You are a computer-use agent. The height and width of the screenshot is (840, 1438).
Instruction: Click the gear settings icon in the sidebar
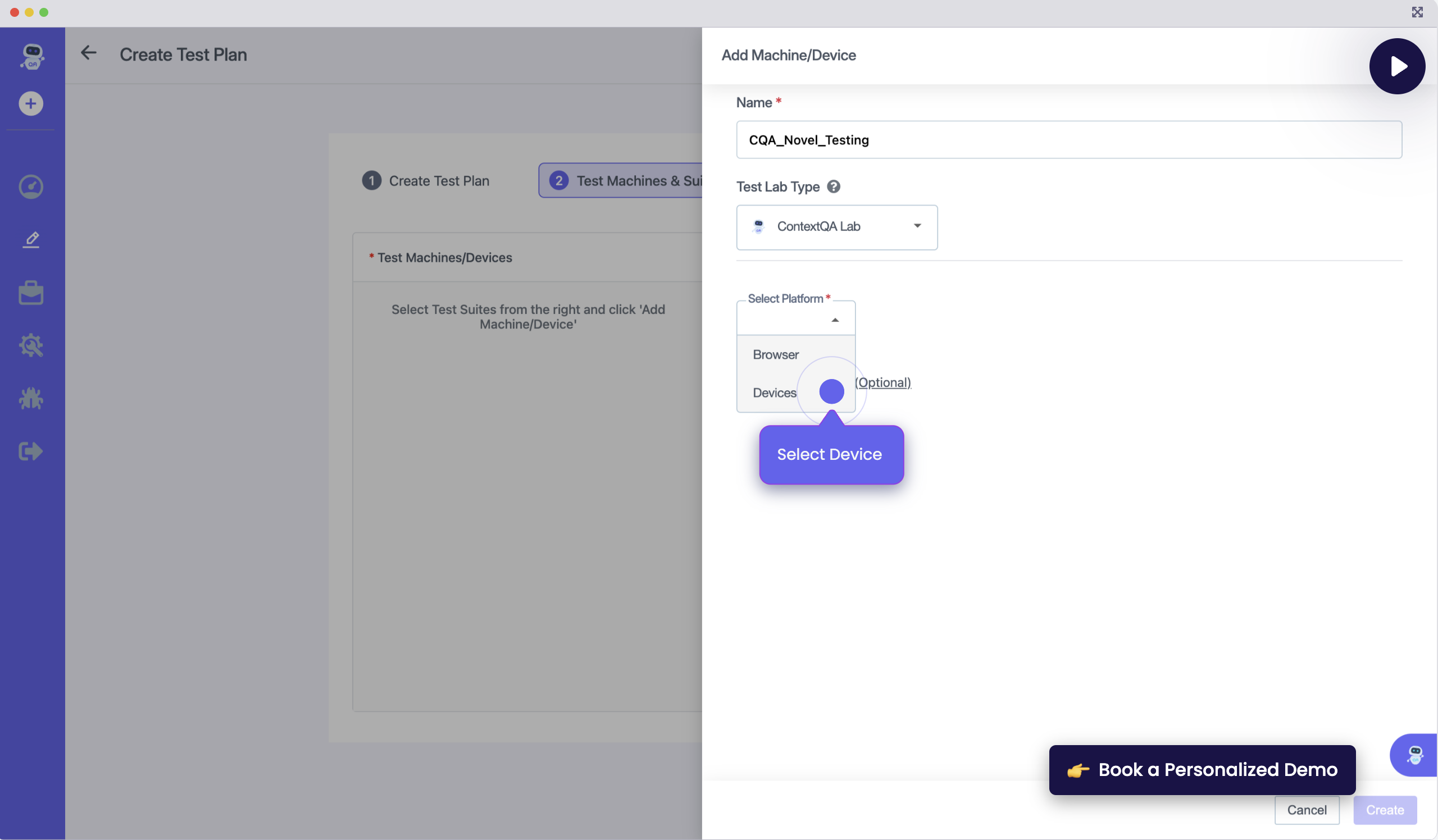(31, 345)
